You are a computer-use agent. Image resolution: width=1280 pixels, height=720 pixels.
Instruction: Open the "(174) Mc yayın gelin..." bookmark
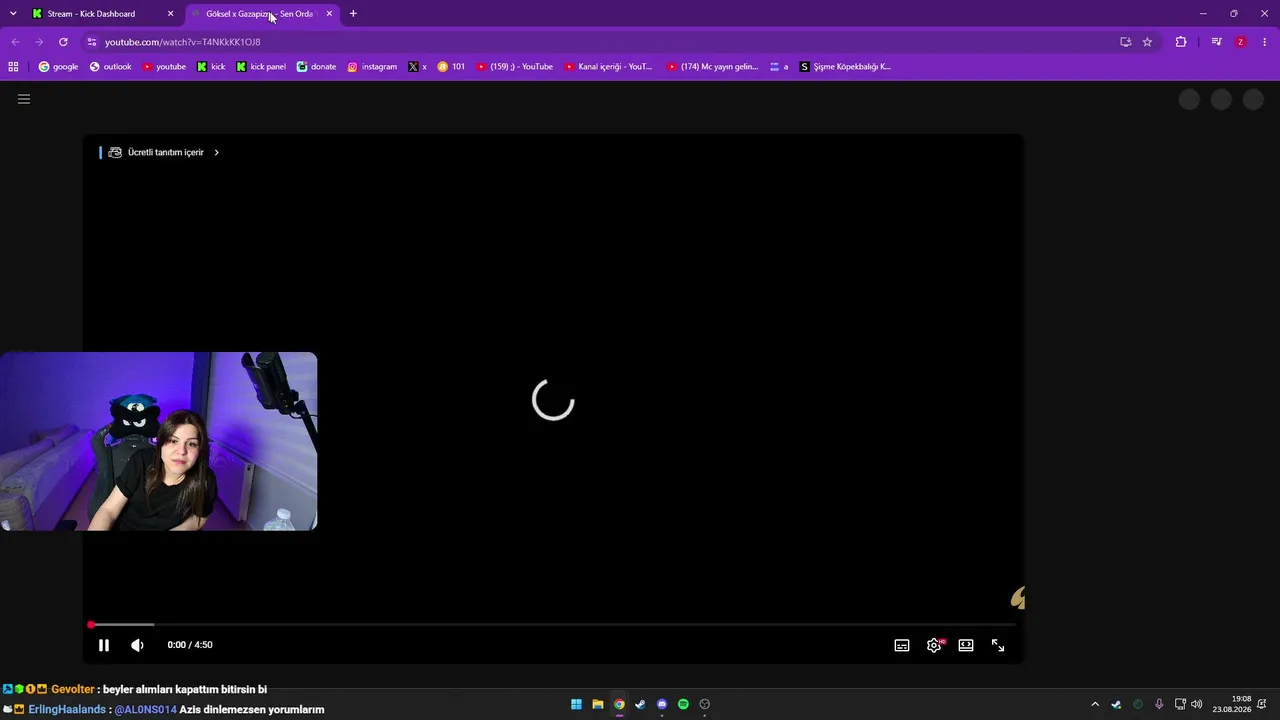click(x=712, y=67)
